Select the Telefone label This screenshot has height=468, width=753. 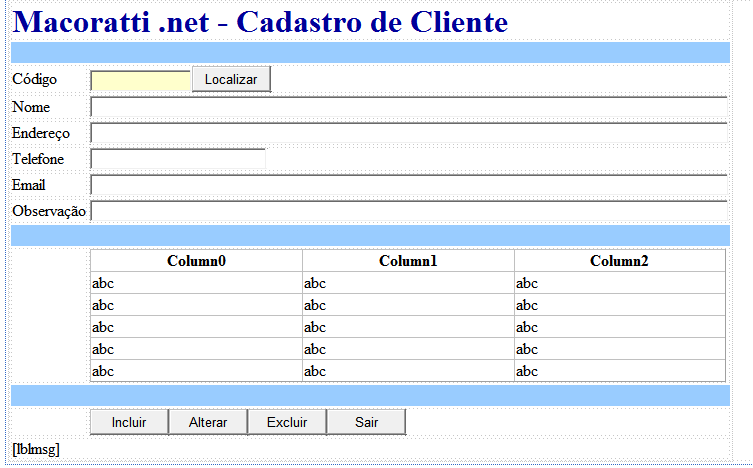(x=38, y=159)
